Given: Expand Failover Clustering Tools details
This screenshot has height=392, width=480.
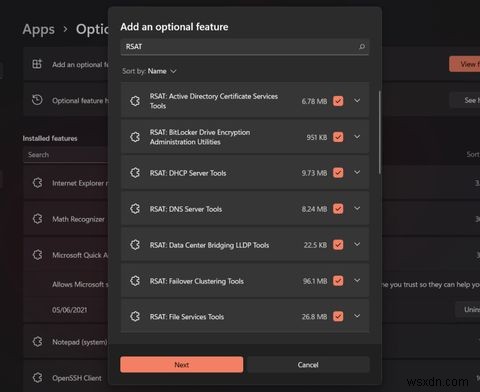Looking at the screenshot, I should point(357,280).
